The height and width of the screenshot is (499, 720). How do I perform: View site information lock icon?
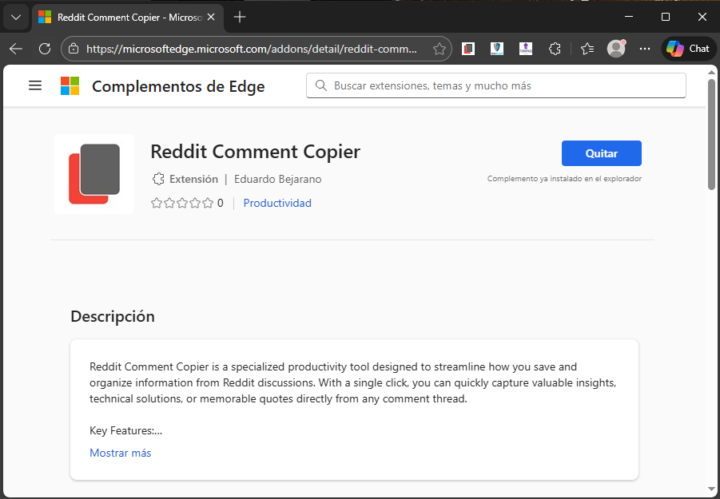(x=73, y=49)
